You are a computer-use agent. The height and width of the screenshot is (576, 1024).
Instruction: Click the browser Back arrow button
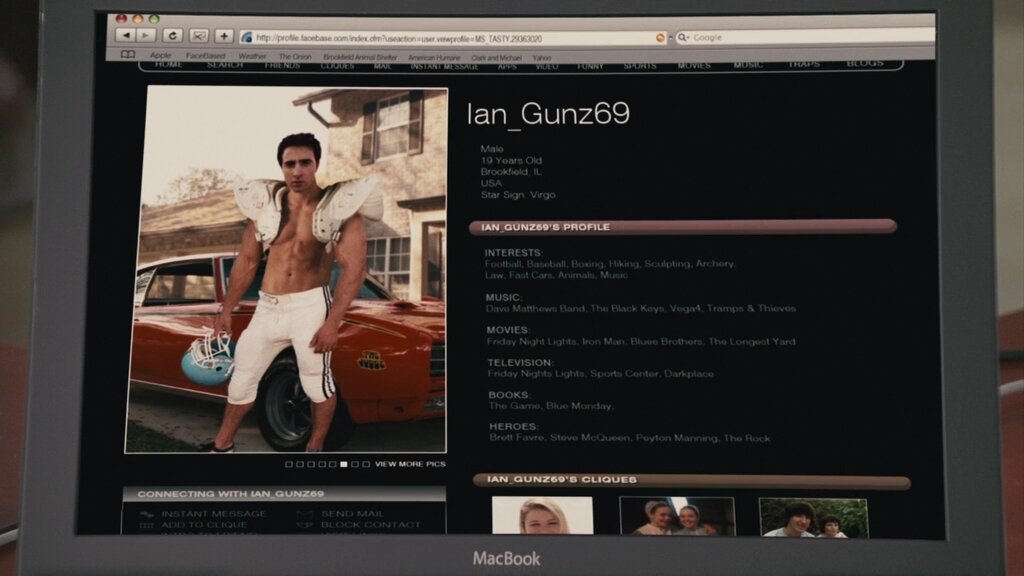(126, 36)
